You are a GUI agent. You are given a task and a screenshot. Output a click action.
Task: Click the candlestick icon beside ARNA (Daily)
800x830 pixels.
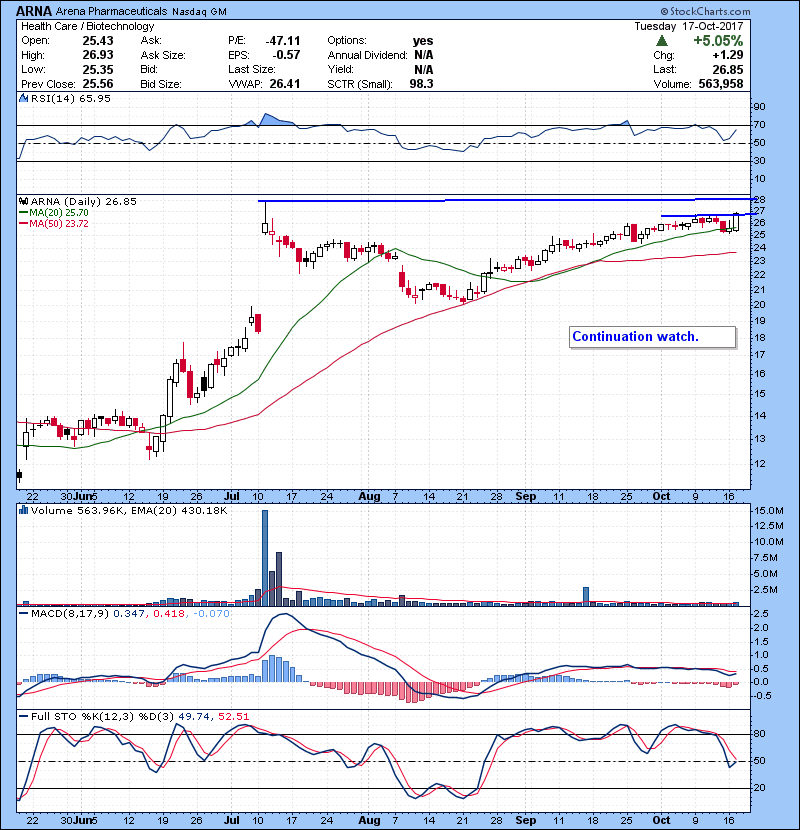pos(23,201)
